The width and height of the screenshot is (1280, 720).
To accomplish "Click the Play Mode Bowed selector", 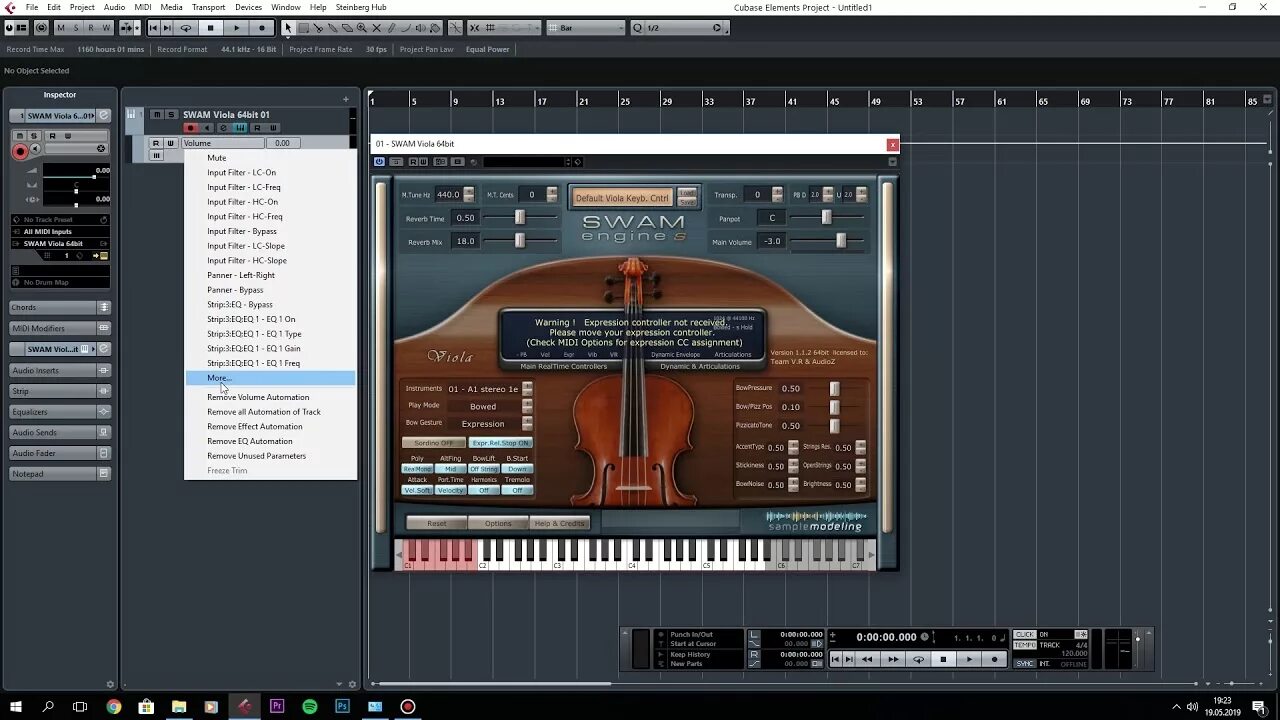I will pos(483,406).
